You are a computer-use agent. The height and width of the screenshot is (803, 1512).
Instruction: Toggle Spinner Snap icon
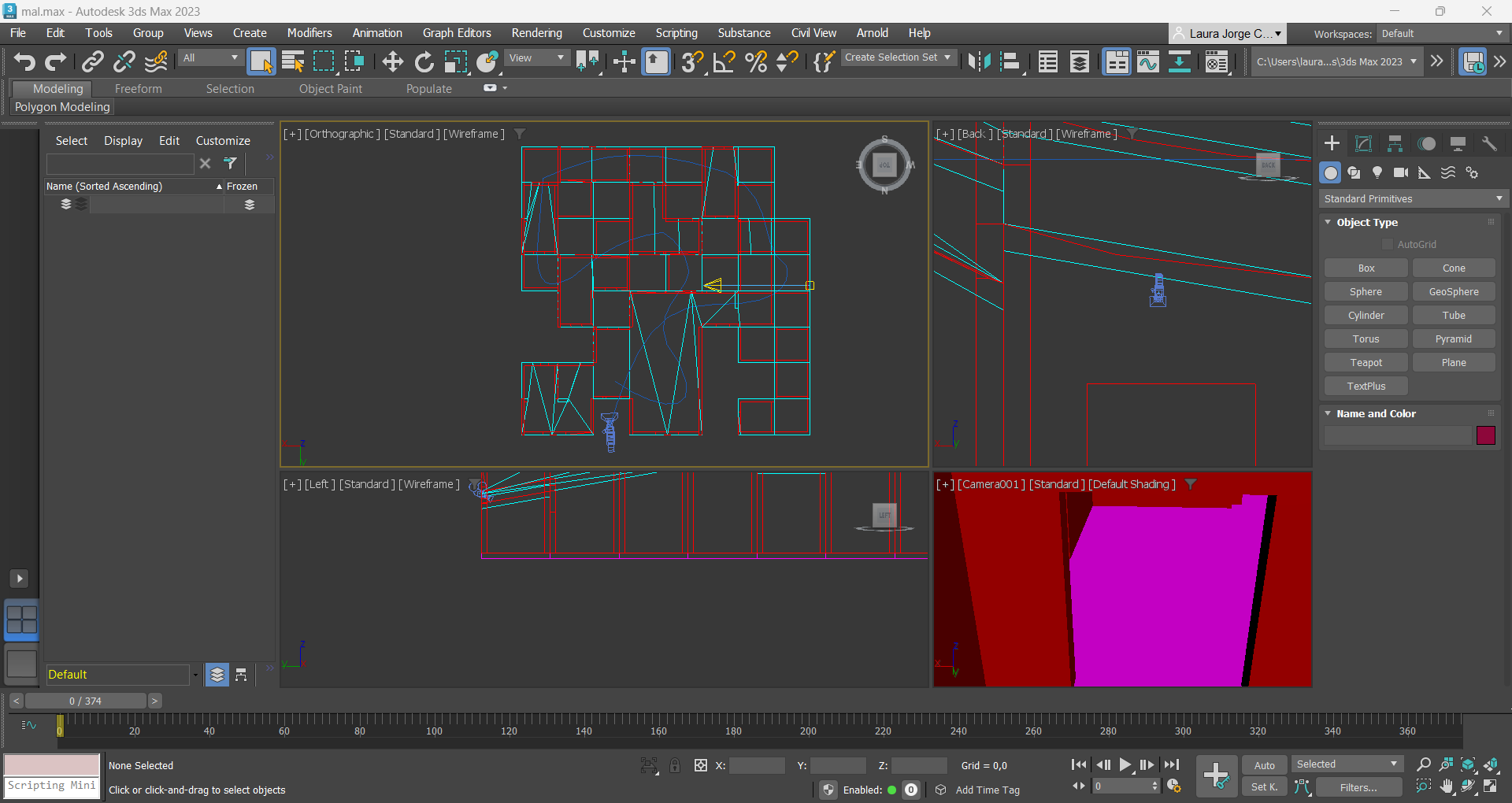(x=787, y=61)
